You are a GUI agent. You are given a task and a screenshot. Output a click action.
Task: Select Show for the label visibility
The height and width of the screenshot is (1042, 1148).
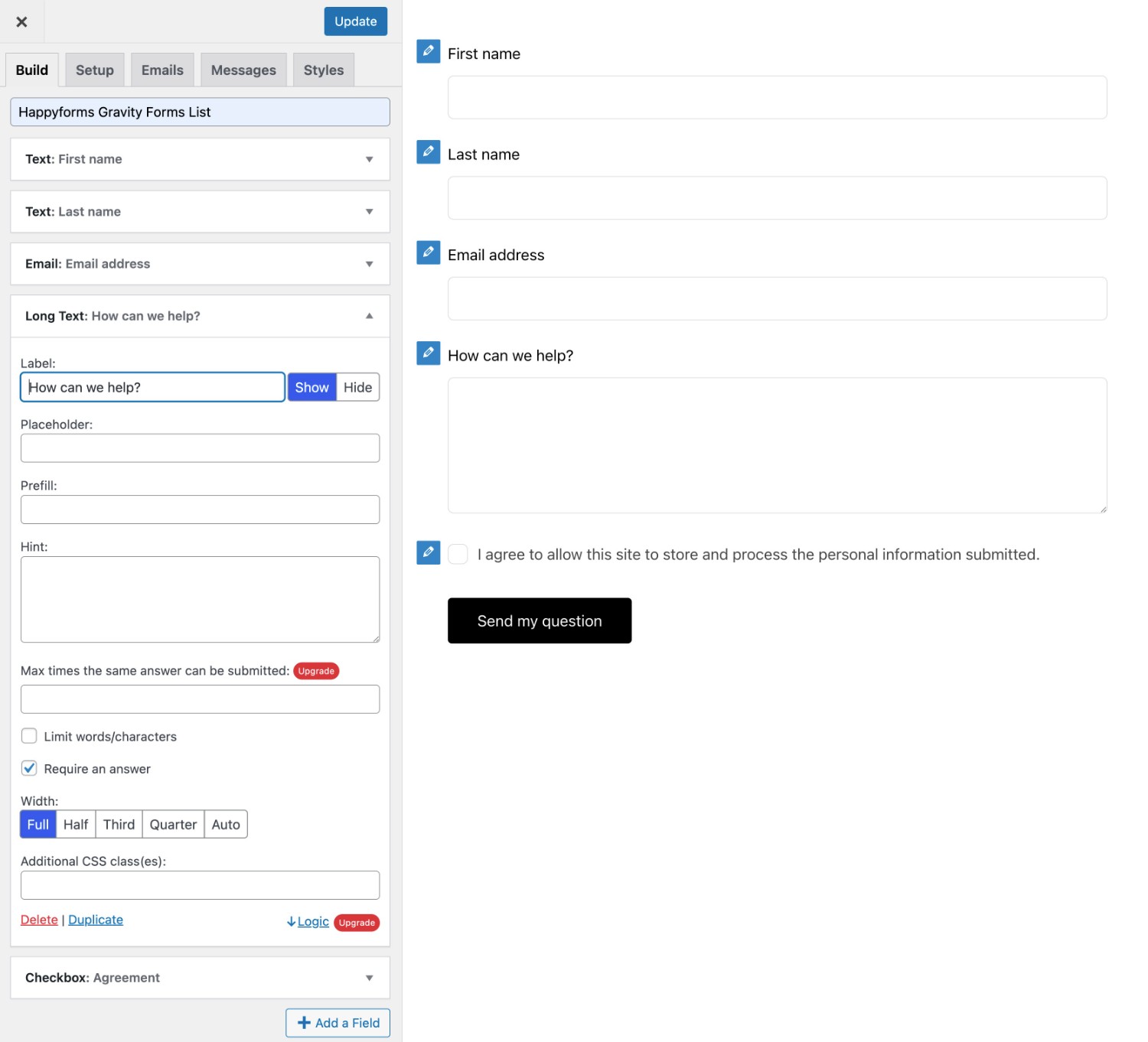pyautogui.click(x=312, y=387)
